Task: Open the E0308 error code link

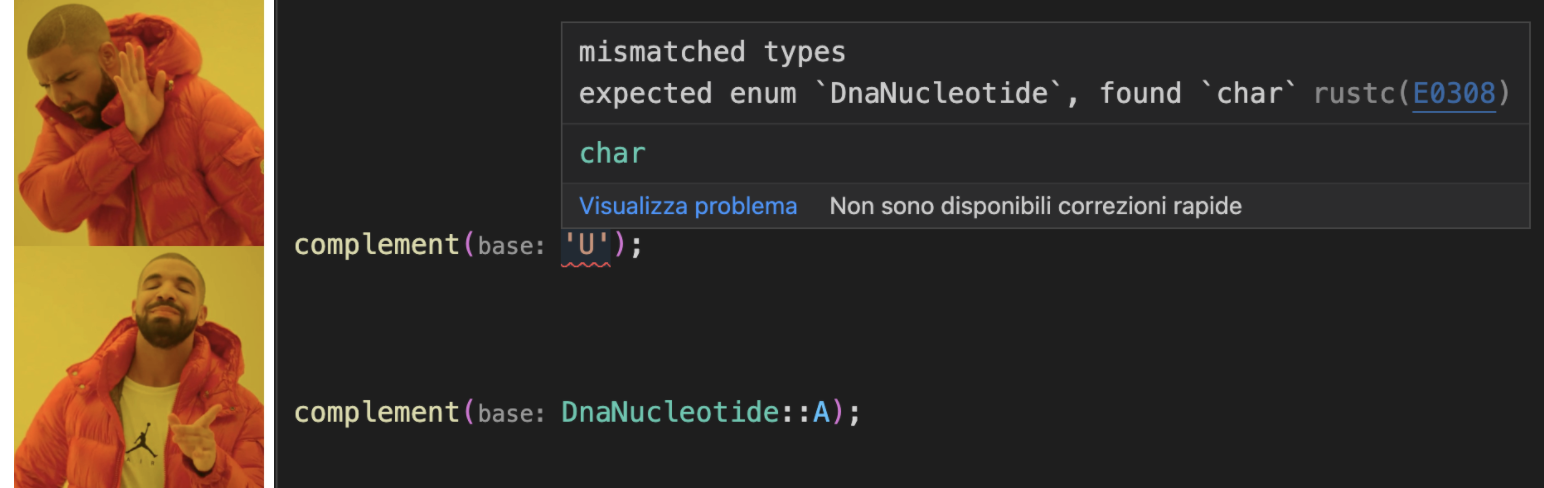Action: 1454,94
